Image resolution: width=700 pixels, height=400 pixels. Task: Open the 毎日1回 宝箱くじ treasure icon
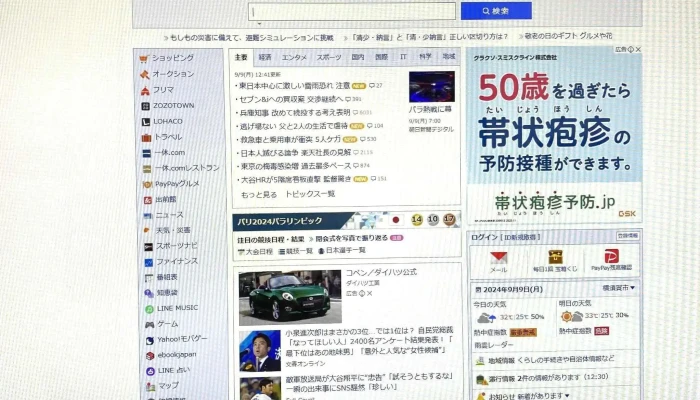point(555,257)
